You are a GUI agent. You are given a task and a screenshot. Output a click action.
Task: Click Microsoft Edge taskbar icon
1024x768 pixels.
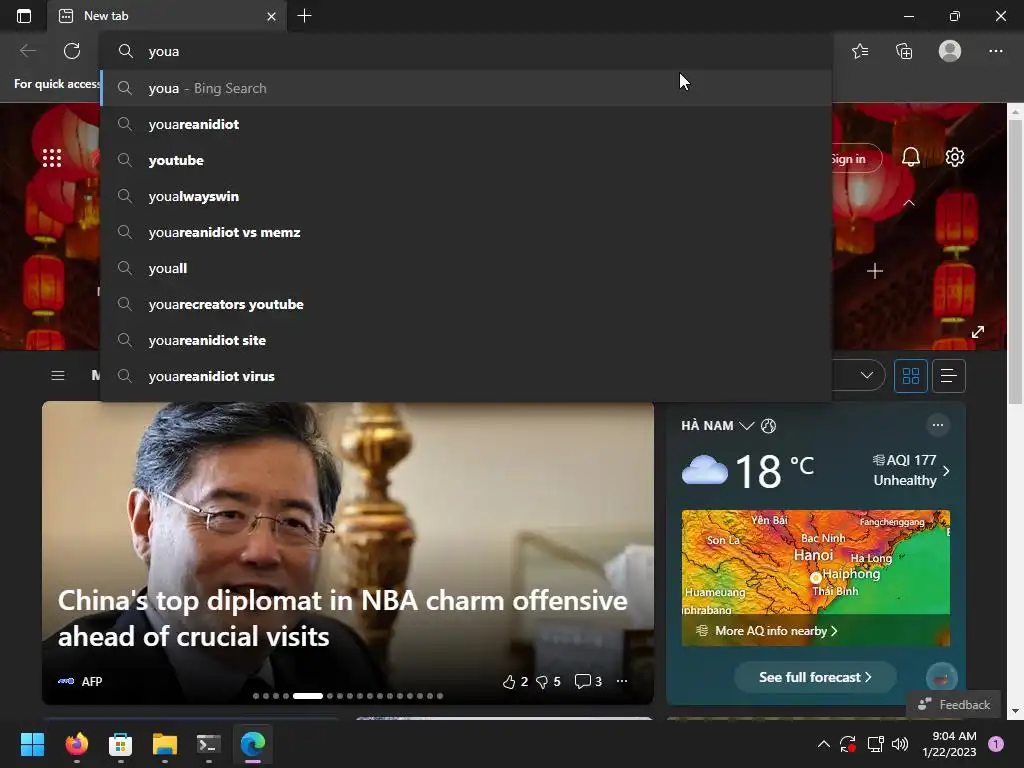pyautogui.click(x=253, y=744)
